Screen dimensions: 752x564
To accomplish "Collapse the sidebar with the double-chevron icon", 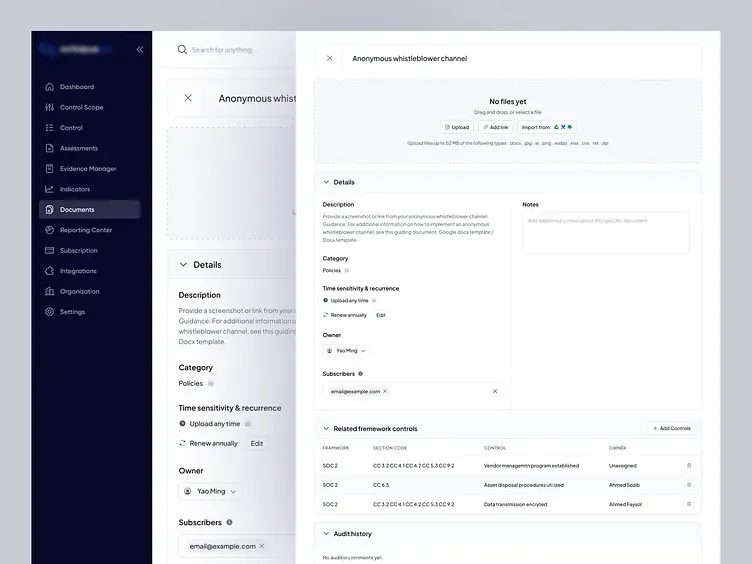I will pyautogui.click(x=140, y=49).
